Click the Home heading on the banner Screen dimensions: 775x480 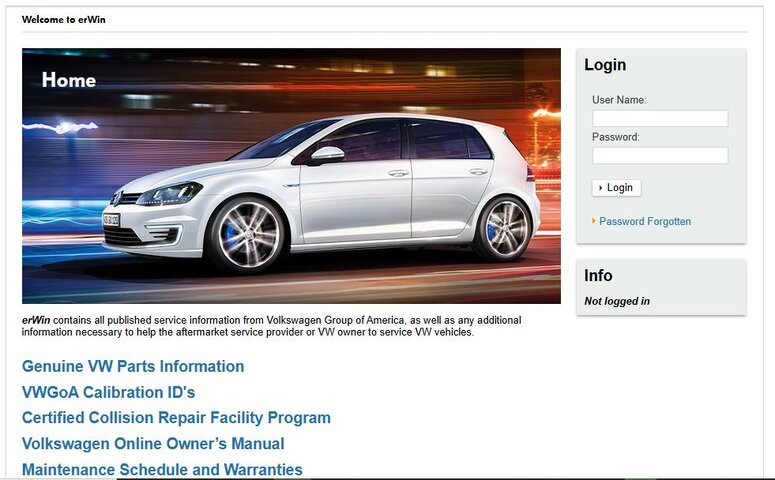point(69,80)
